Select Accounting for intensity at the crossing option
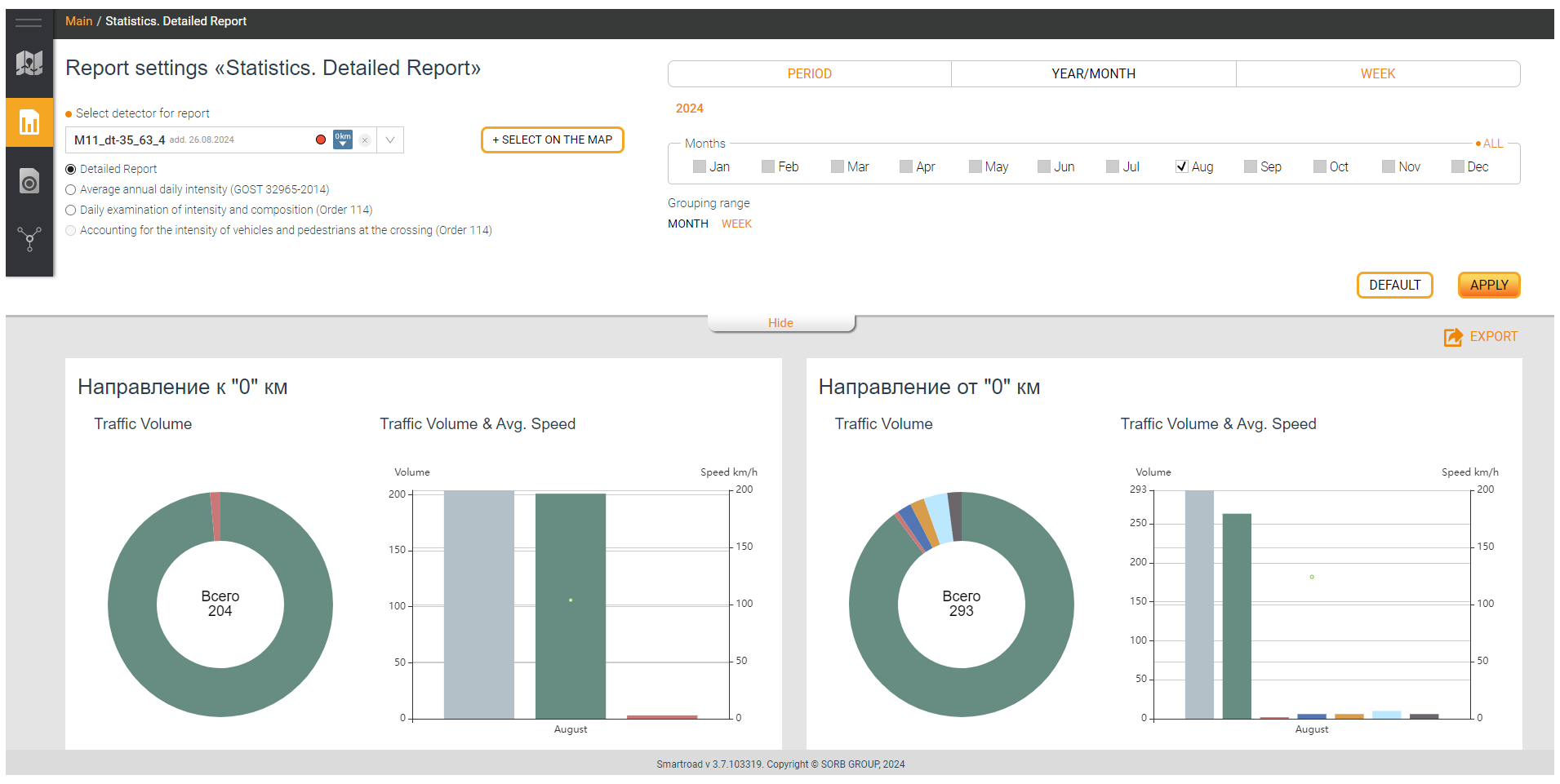The height and width of the screenshot is (784, 1560). (x=71, y=231)
